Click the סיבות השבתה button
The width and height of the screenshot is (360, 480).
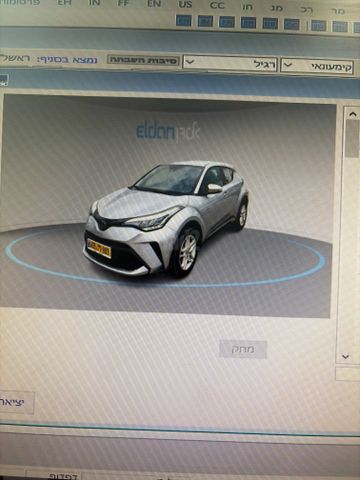[x=143, y=60]
